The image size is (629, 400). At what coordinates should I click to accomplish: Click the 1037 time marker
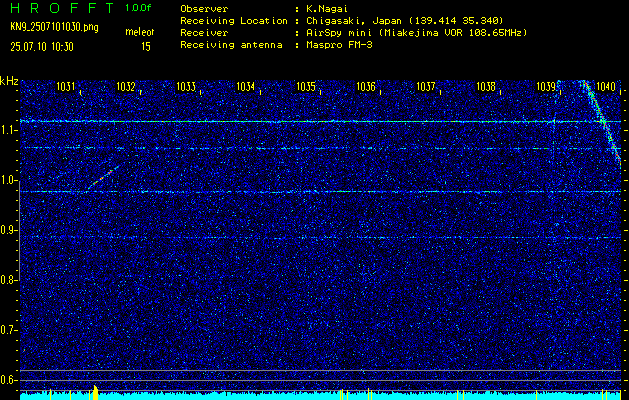(x=426, y=87)
